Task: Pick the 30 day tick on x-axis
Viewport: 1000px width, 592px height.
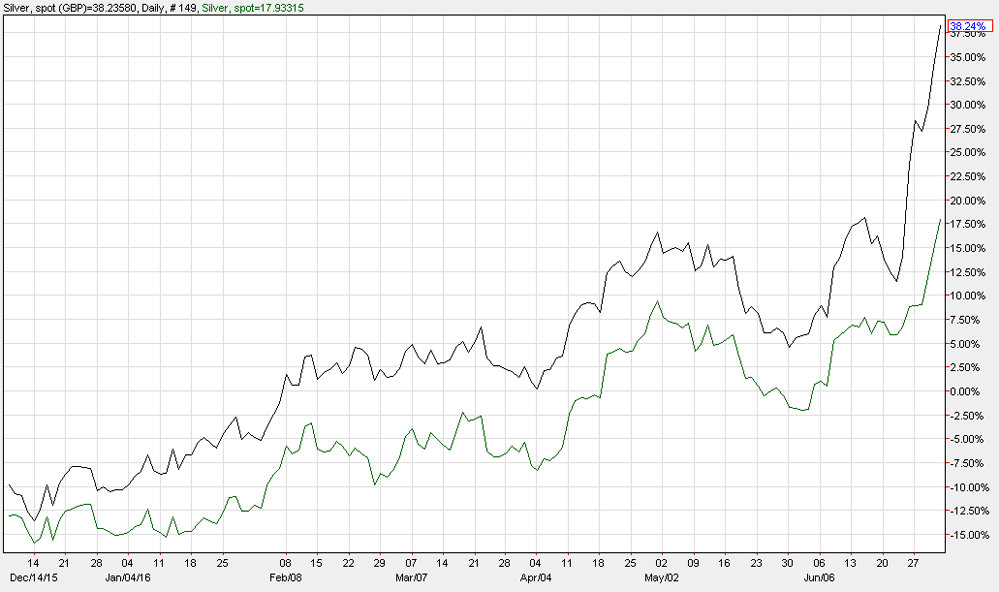Action: coord(788,563)
